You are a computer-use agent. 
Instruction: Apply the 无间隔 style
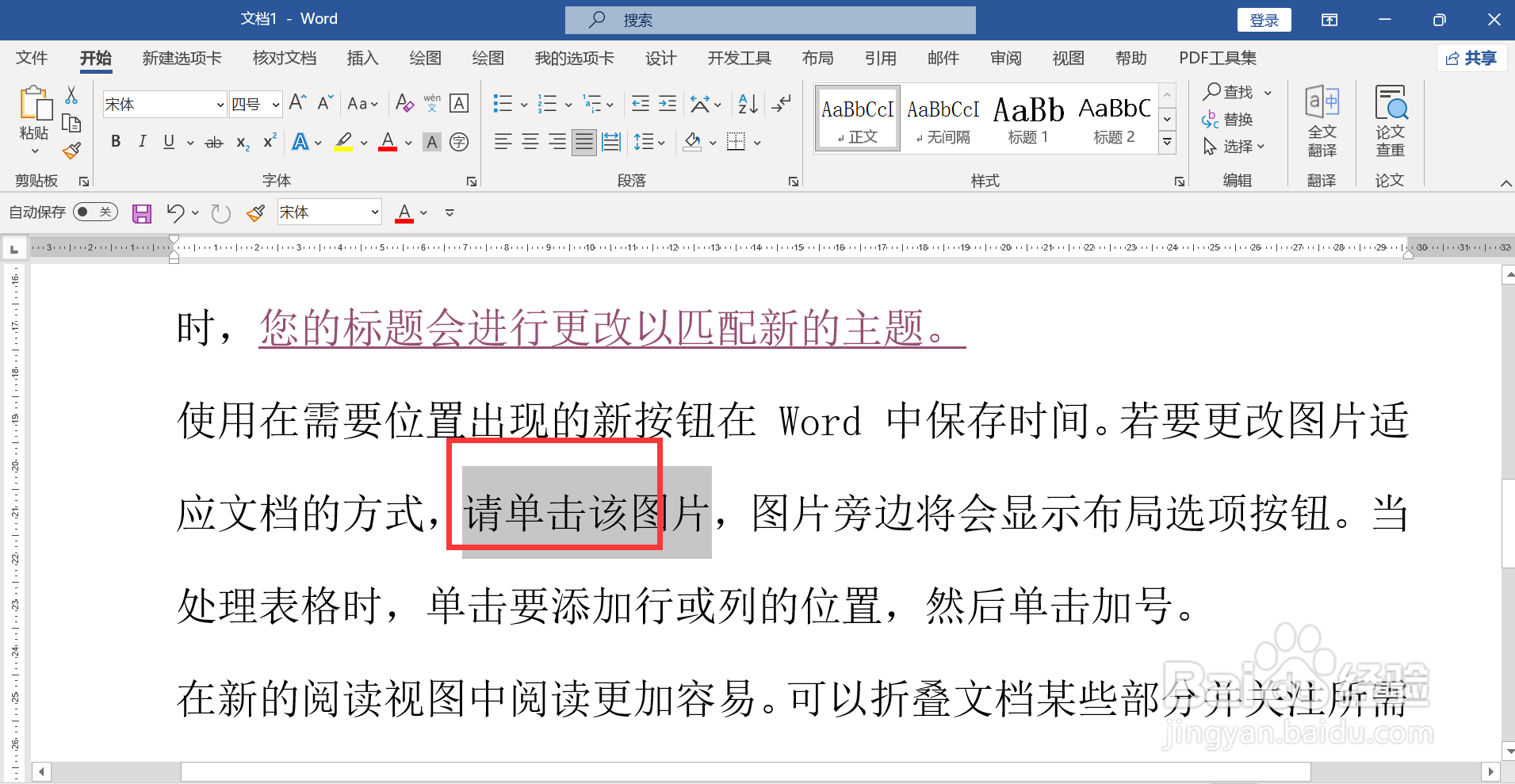point(943,118)
